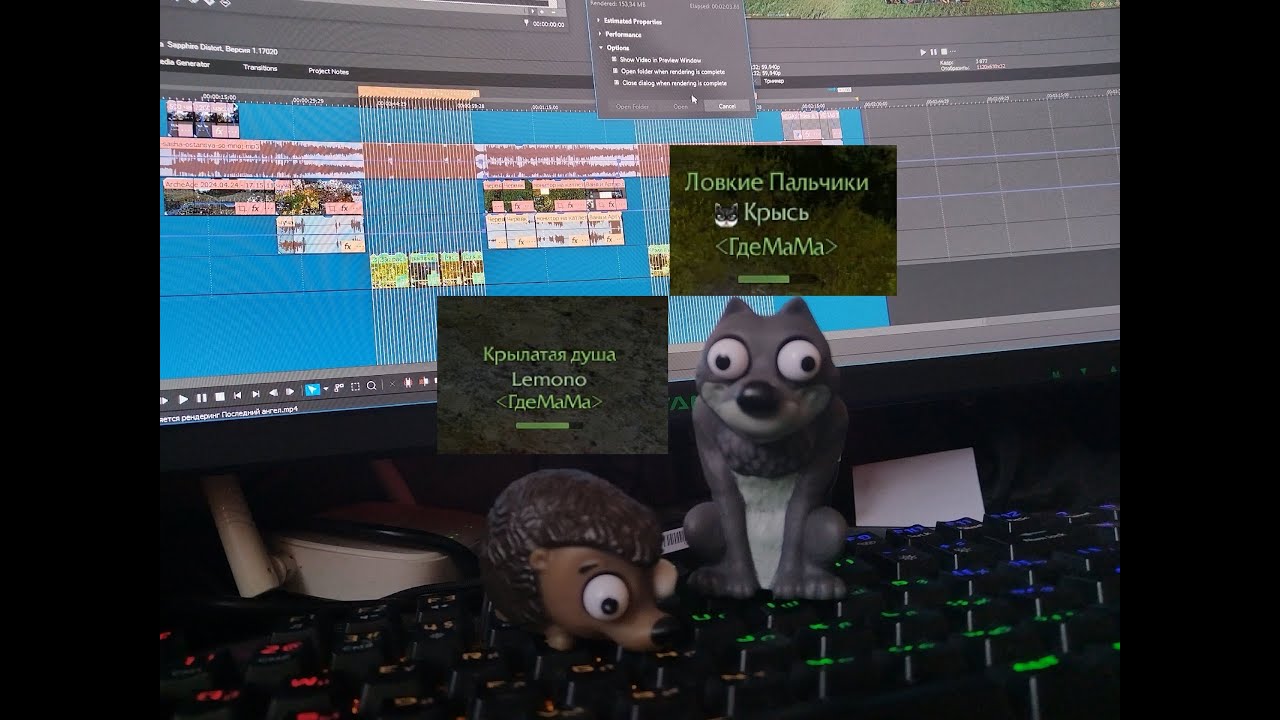Click the Open button in the render dialog

click(681, 106)
